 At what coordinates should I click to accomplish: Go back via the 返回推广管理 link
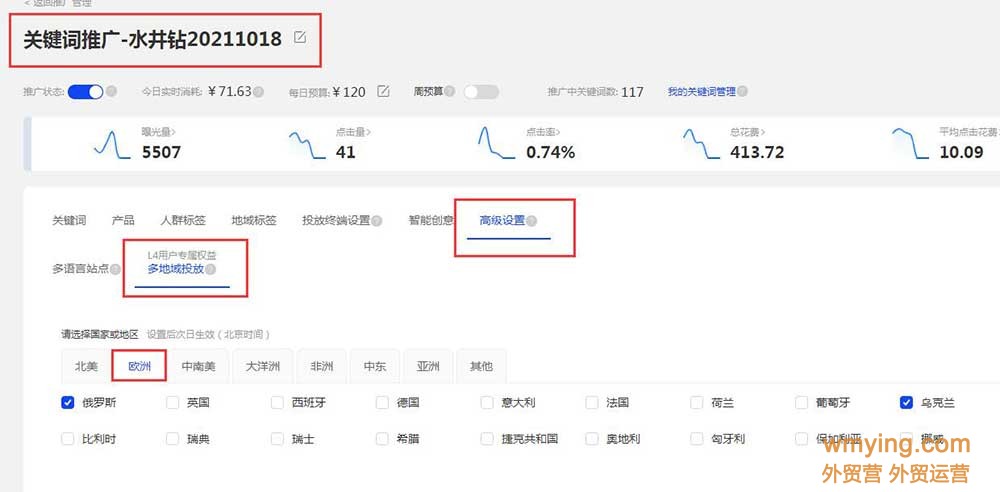tap(58, 3)
